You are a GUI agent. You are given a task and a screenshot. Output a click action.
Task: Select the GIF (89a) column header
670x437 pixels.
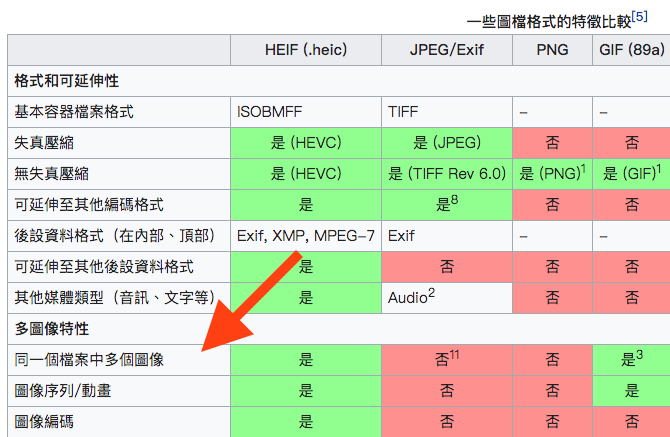[632, 50]
